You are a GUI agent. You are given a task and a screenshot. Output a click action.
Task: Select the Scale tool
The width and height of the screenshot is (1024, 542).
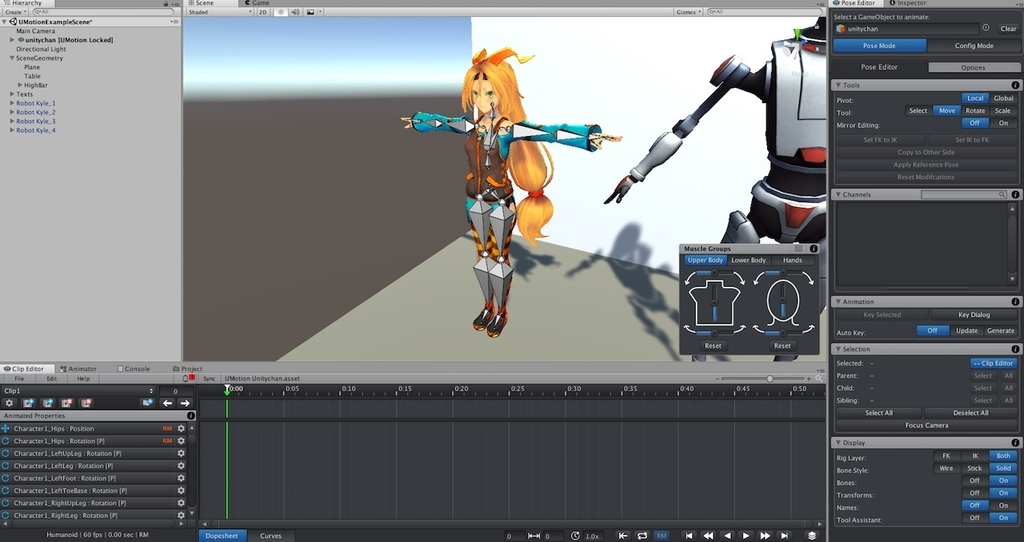1002,110
